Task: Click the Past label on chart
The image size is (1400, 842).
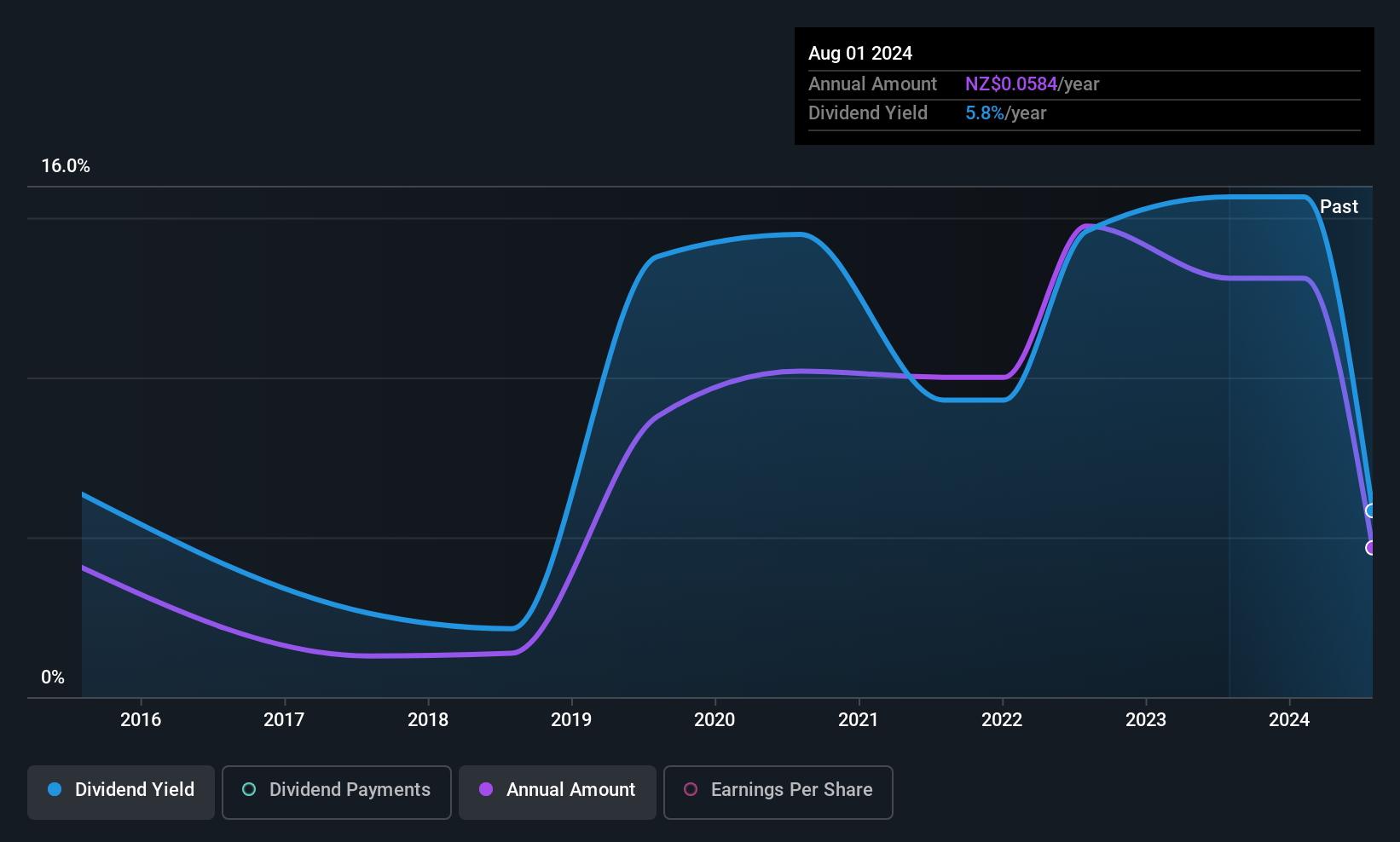Action: [x=1339, y=207]
